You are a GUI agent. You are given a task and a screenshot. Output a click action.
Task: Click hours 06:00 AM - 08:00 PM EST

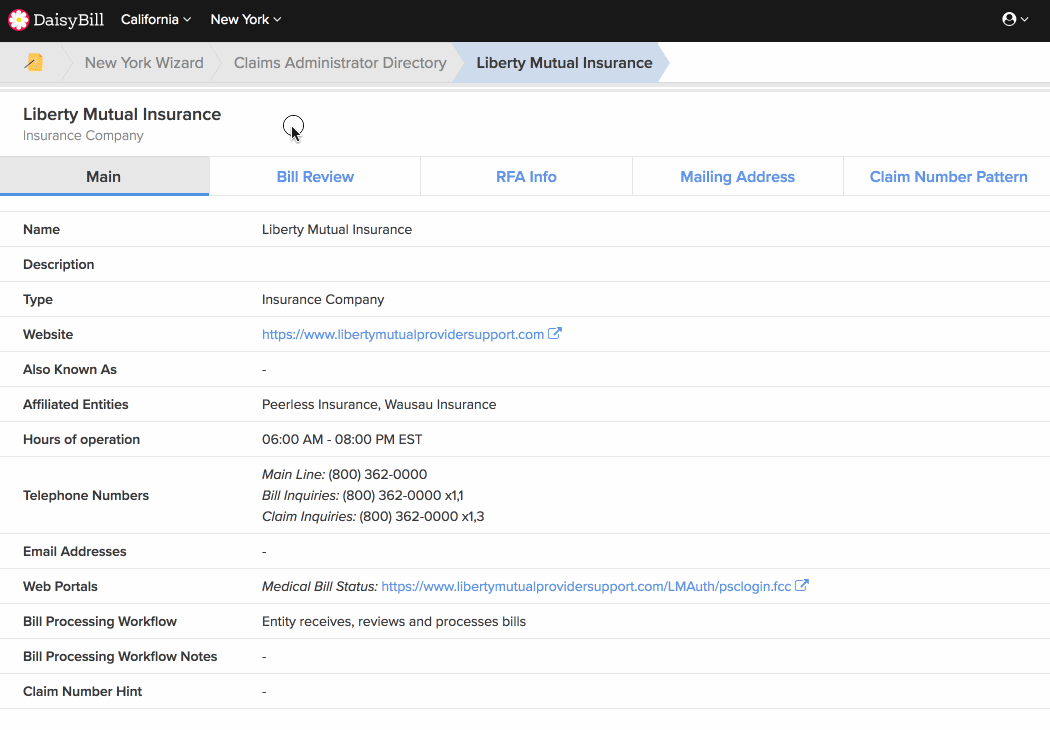coord(342,439)
